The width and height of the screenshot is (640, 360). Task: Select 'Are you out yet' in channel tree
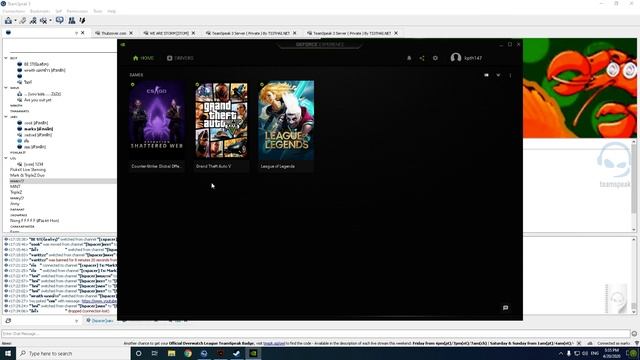pos(38,100)
